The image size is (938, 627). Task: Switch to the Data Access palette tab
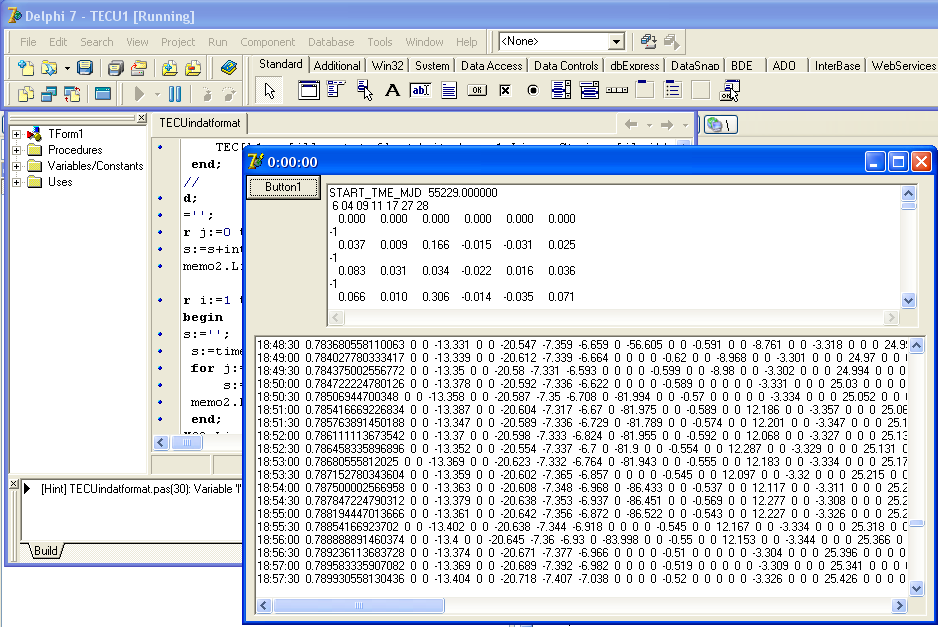pyautogui.click(x=491, y=66)
